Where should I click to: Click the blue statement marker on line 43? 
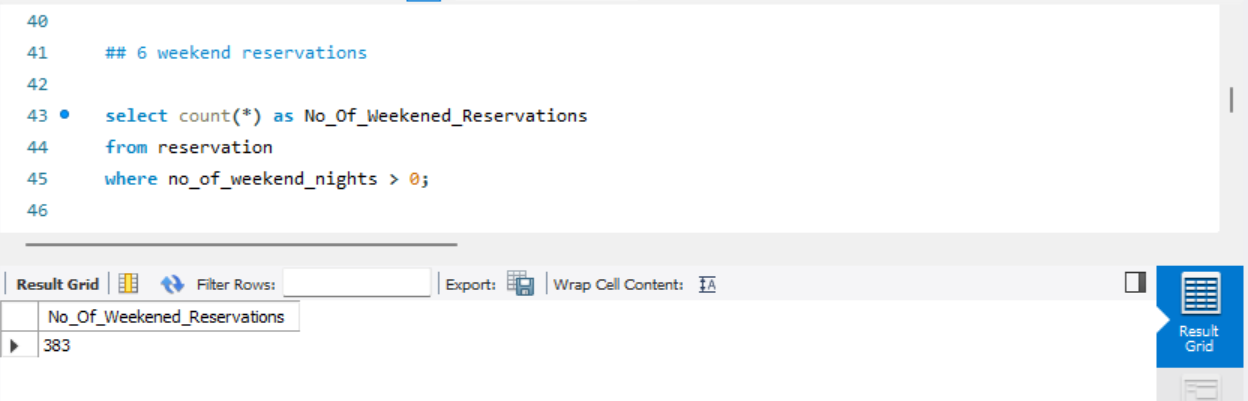[x=65, y=115]
